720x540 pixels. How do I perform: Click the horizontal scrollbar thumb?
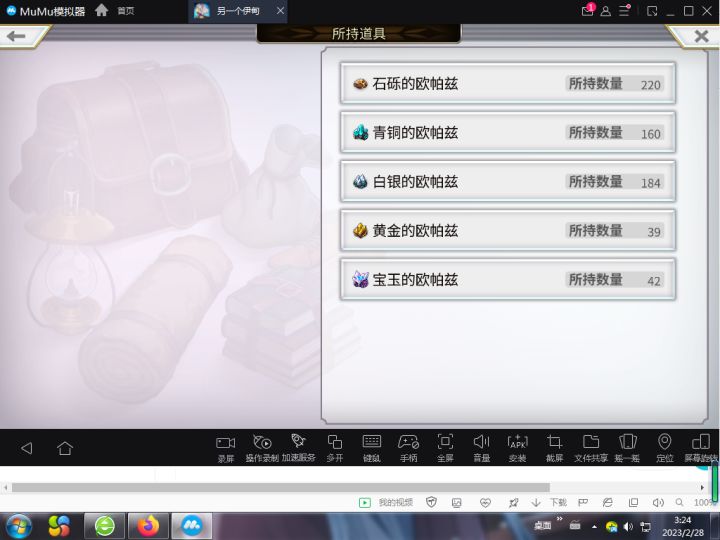(281, 487)
